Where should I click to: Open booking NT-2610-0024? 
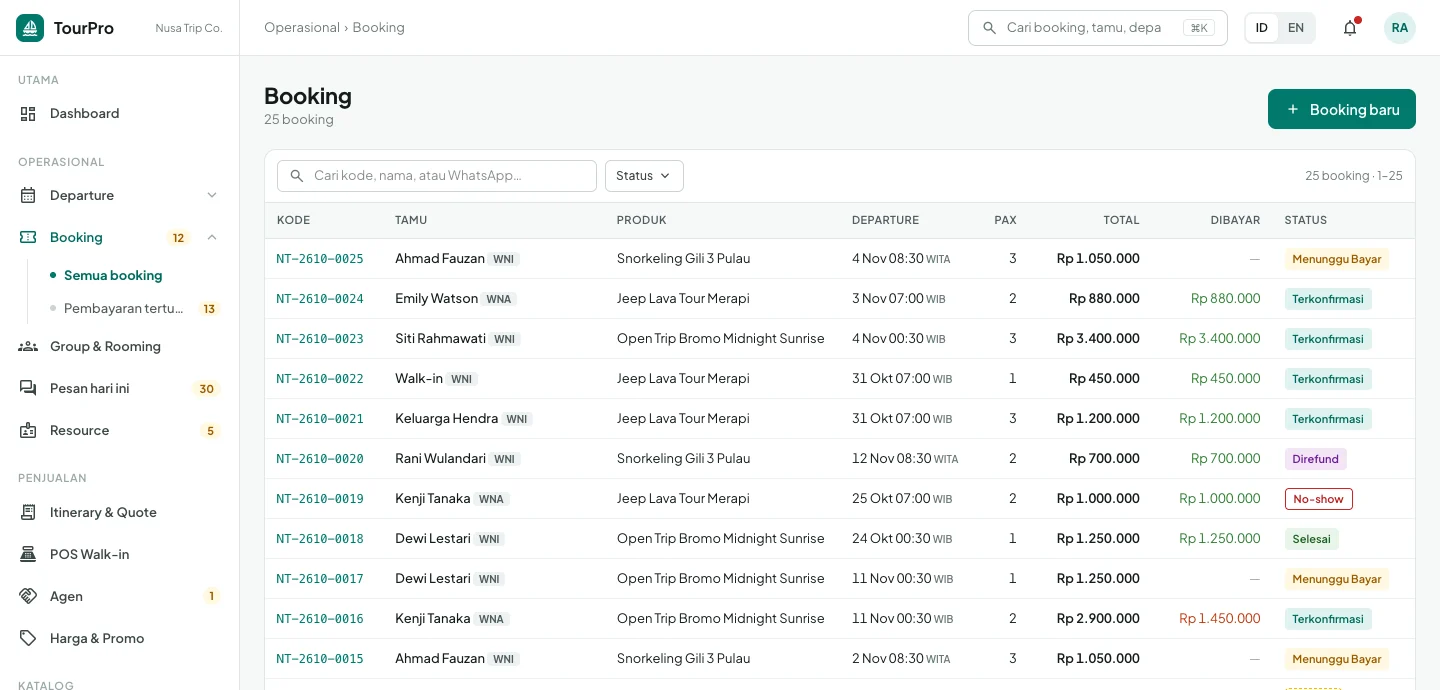click(320, 299)
